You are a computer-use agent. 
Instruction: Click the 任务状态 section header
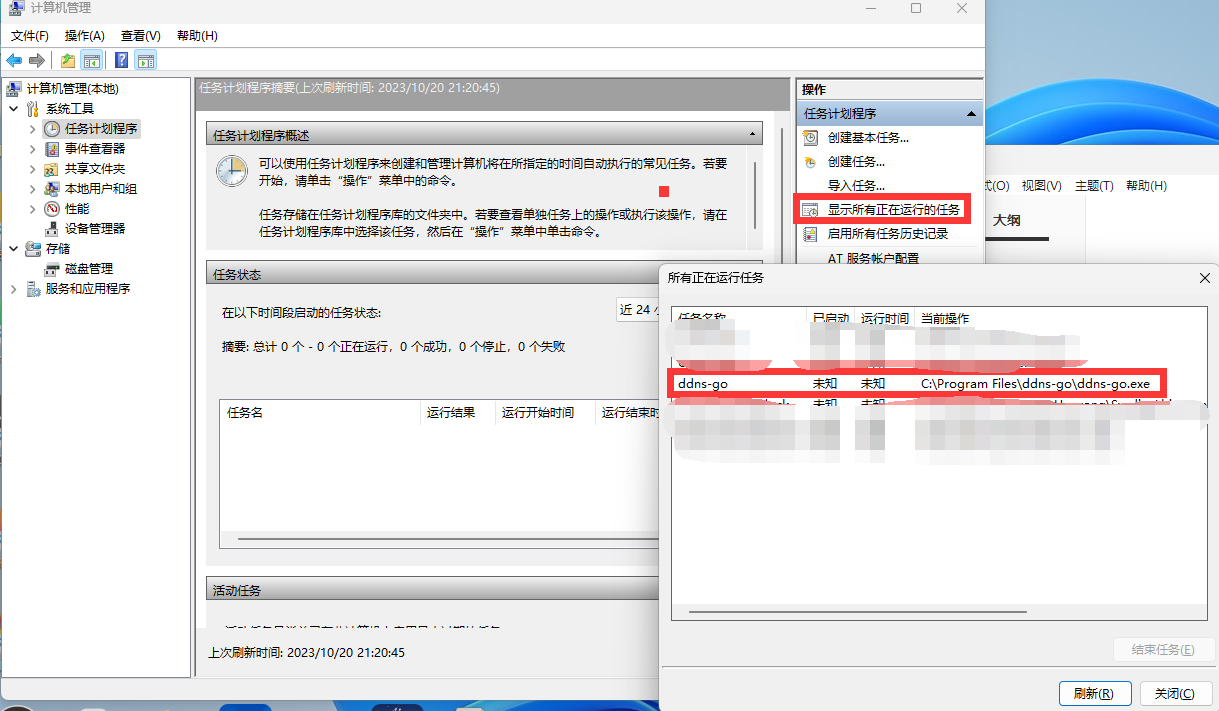(x=432, y=274)
